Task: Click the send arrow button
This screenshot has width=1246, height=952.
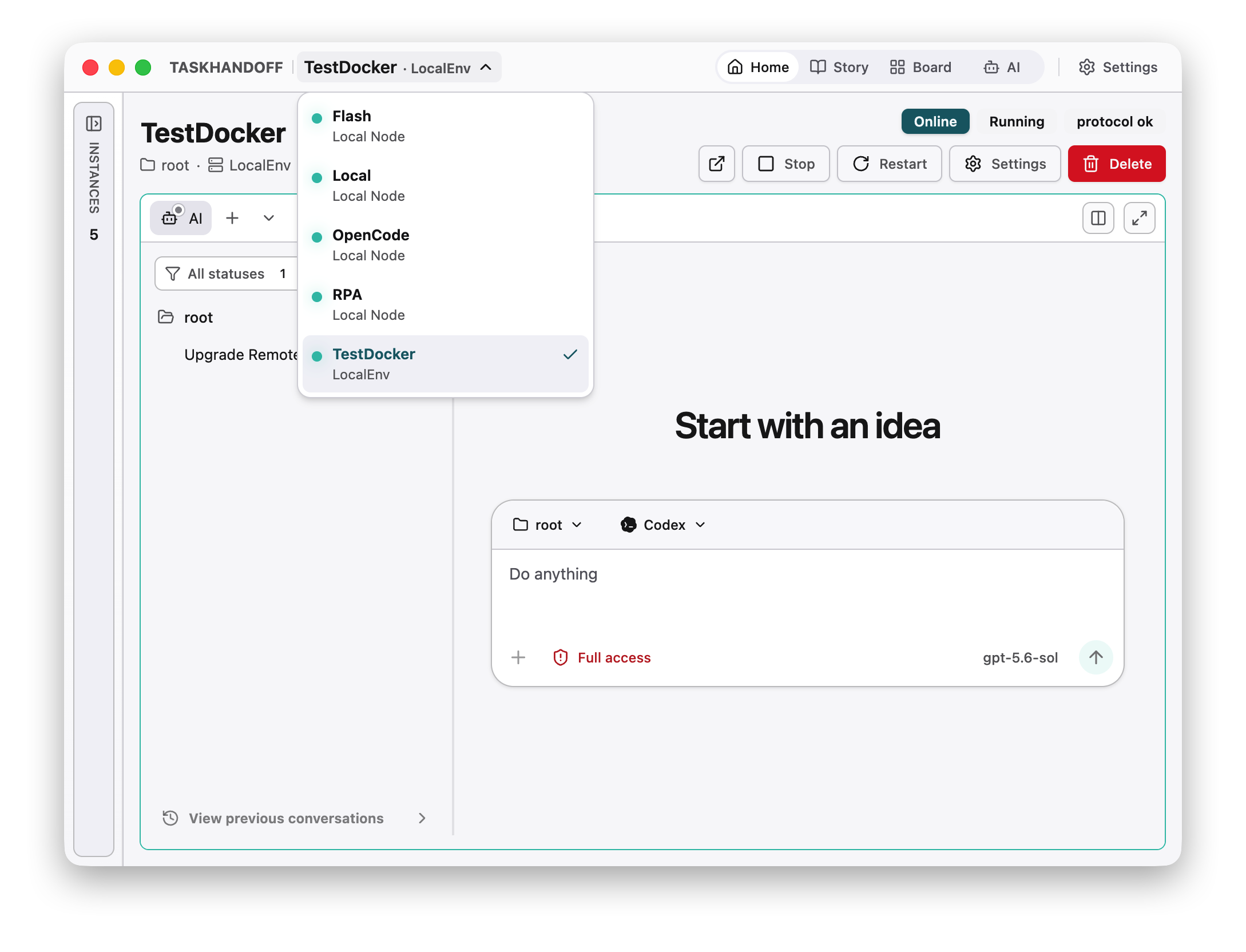Action: [1095, 657]
